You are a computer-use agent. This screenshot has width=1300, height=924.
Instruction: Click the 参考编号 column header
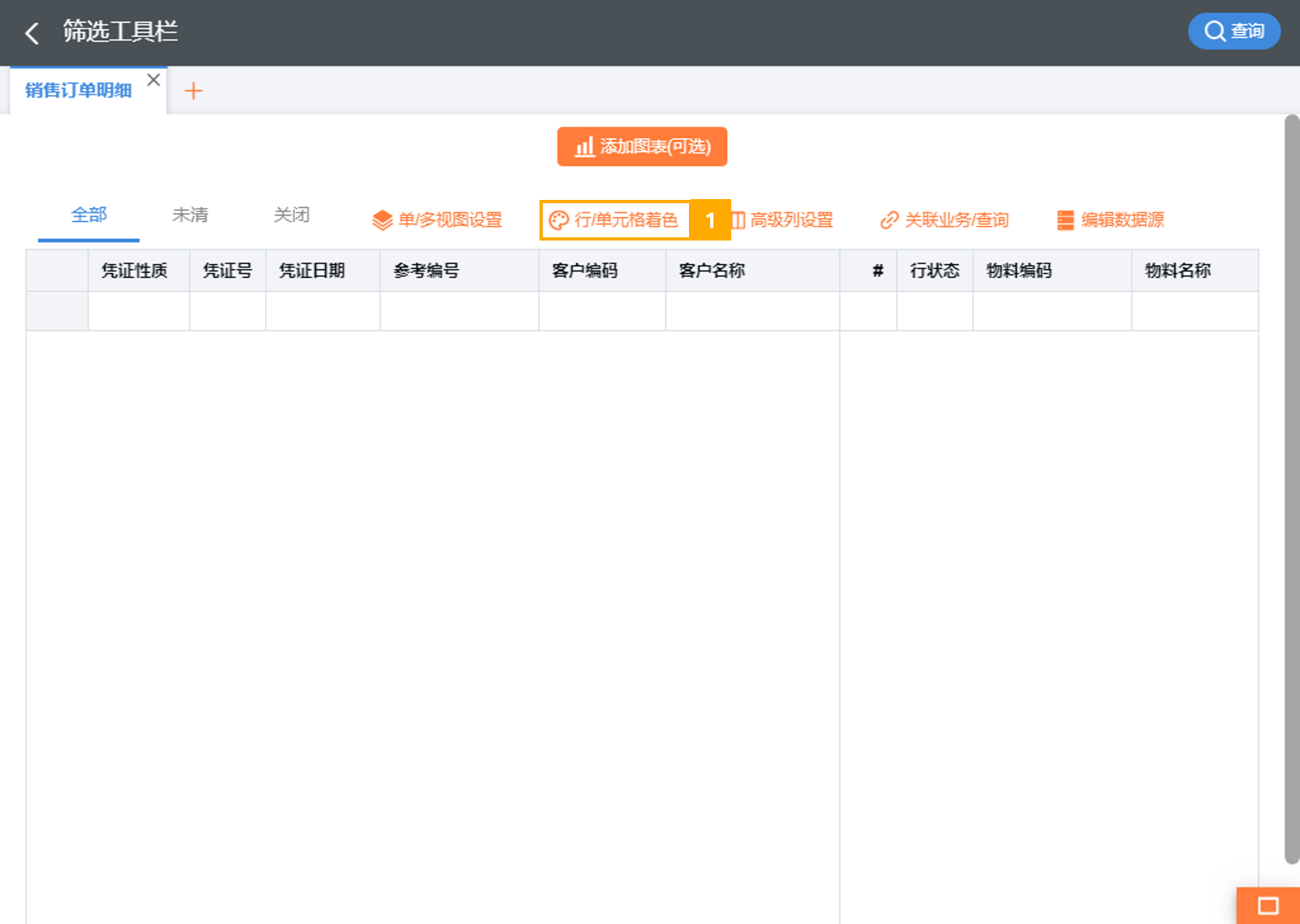pos(459,271)
